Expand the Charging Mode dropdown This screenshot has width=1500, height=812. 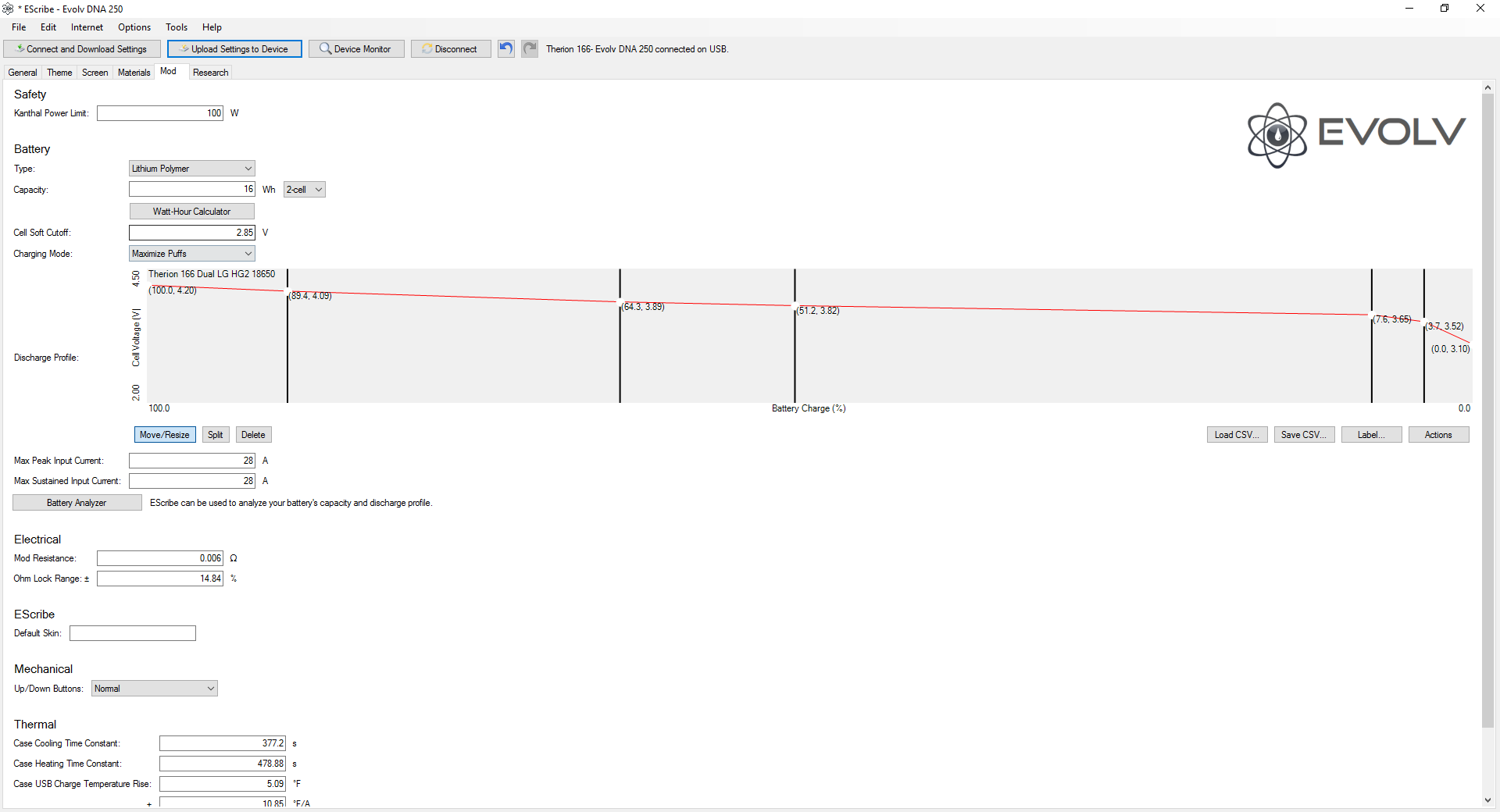(192, 254)
